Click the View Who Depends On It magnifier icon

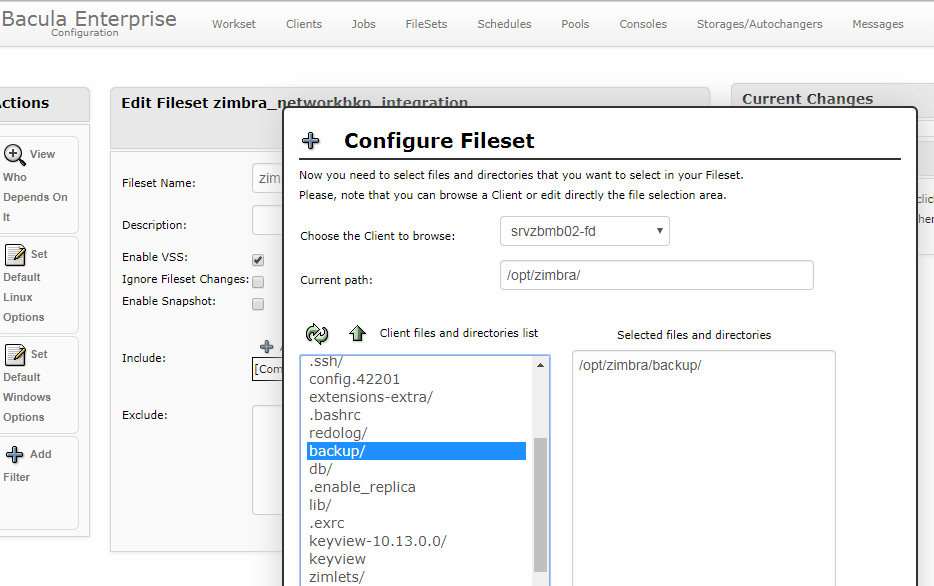[14, 155]
